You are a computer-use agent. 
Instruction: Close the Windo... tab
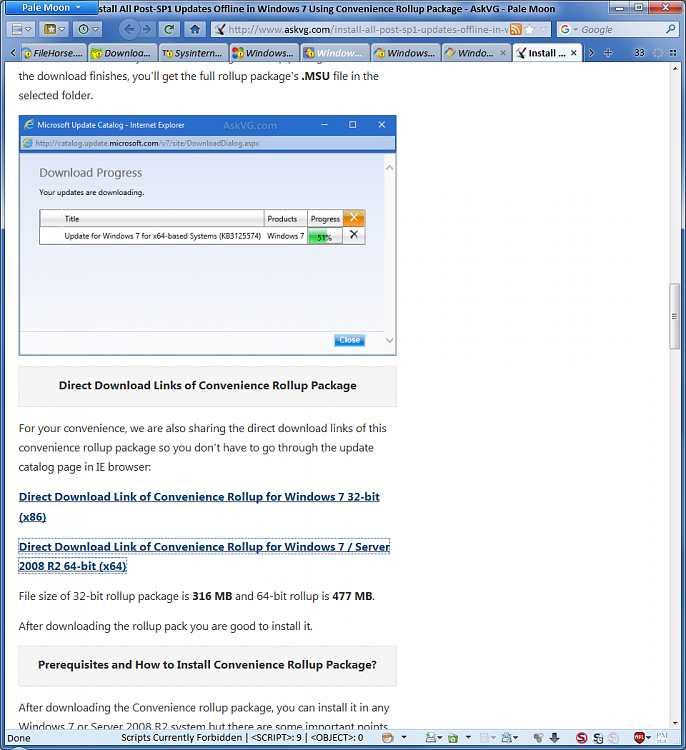tap(503, 53)
